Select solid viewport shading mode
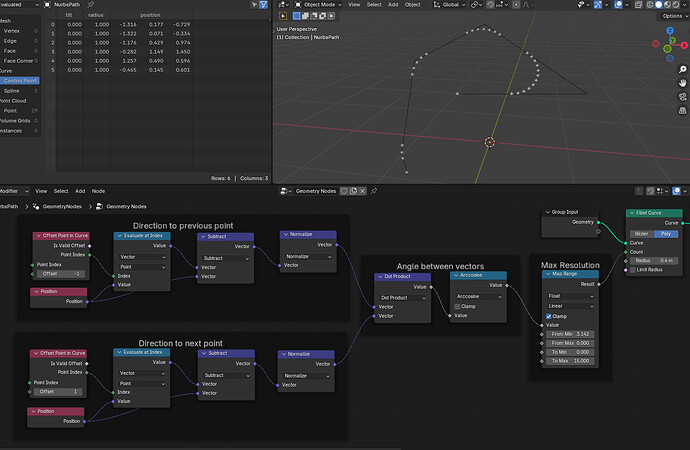This screenshot has height=450, width=690. coord(659,4)
